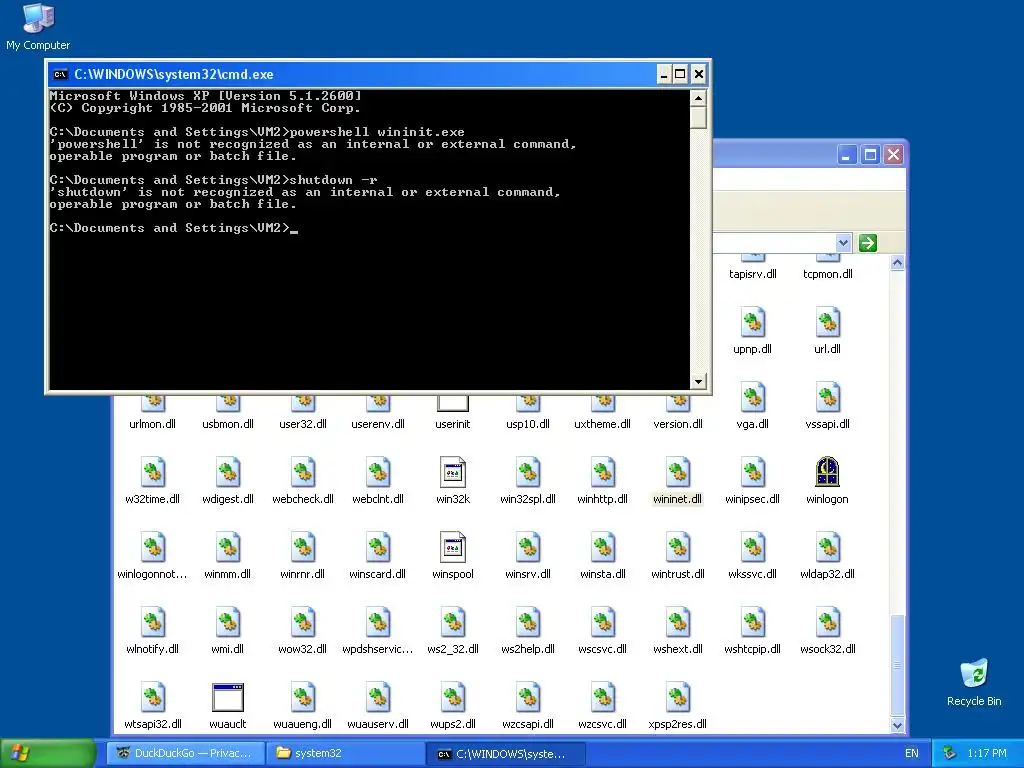This screenshot has width=1024, height=768.
Task: Click the wkssvc.dll file name
Action: tap(752, 573)
